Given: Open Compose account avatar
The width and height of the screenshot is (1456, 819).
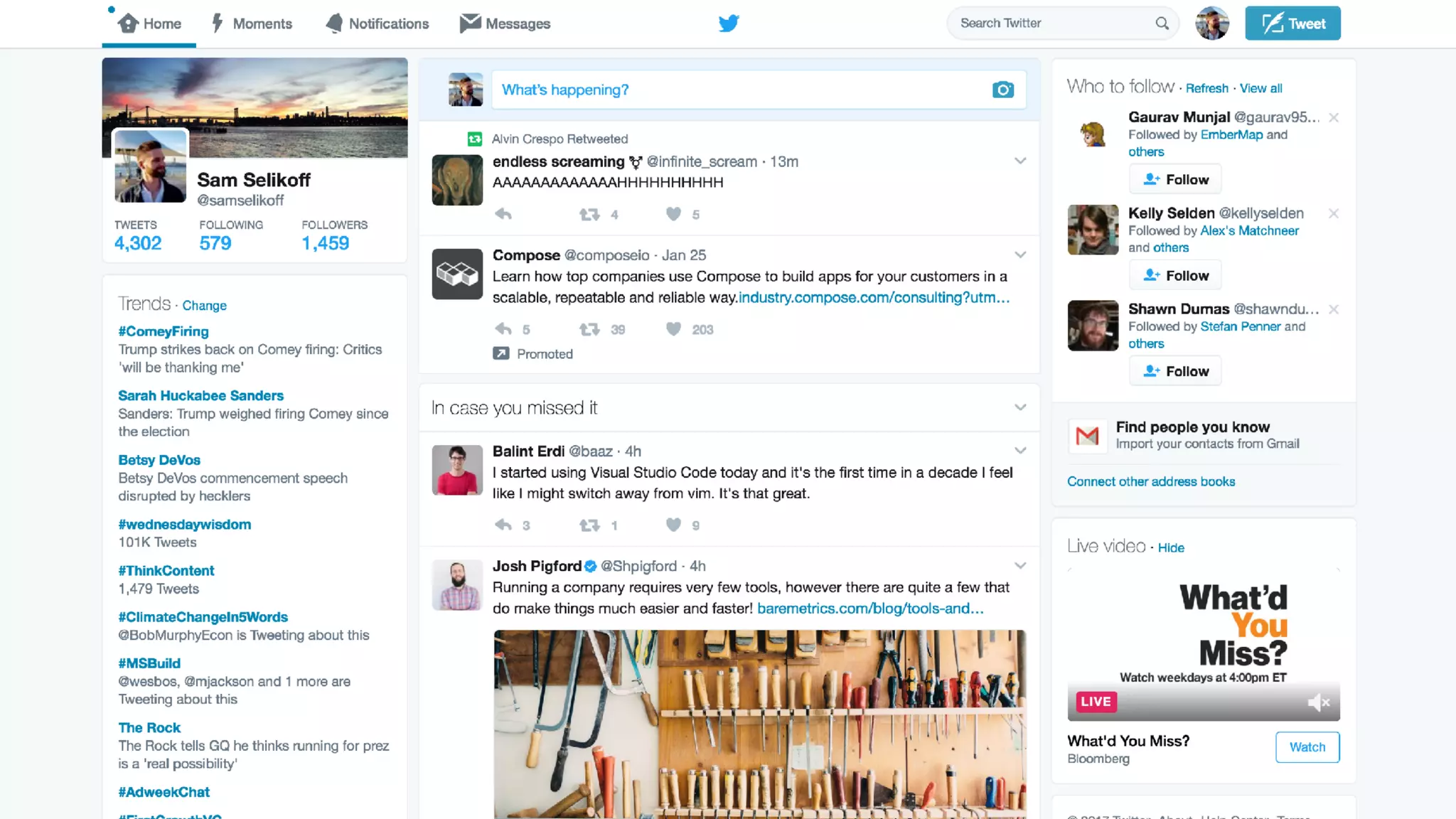Looking at the screenshot, I should [x=457, y=274].
